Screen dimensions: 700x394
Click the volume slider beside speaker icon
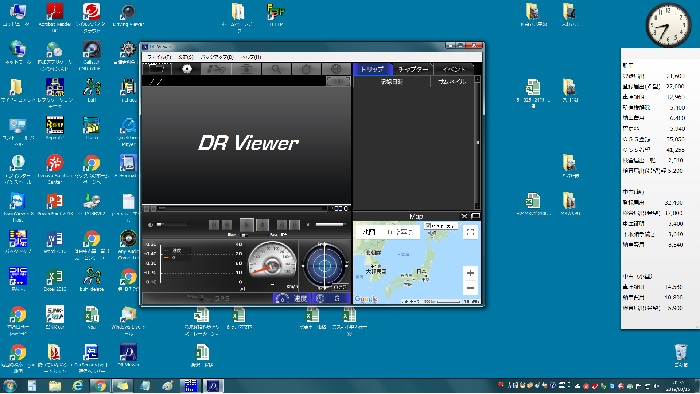click(x=172, y=224)
